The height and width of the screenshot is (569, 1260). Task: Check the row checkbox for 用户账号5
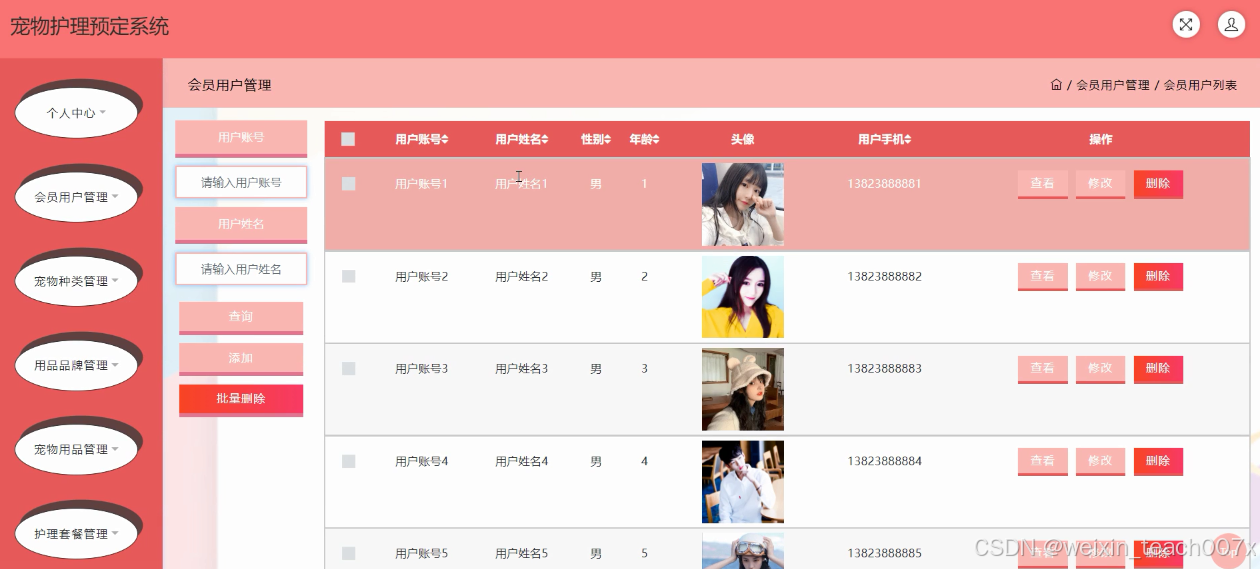click(348, 553)
